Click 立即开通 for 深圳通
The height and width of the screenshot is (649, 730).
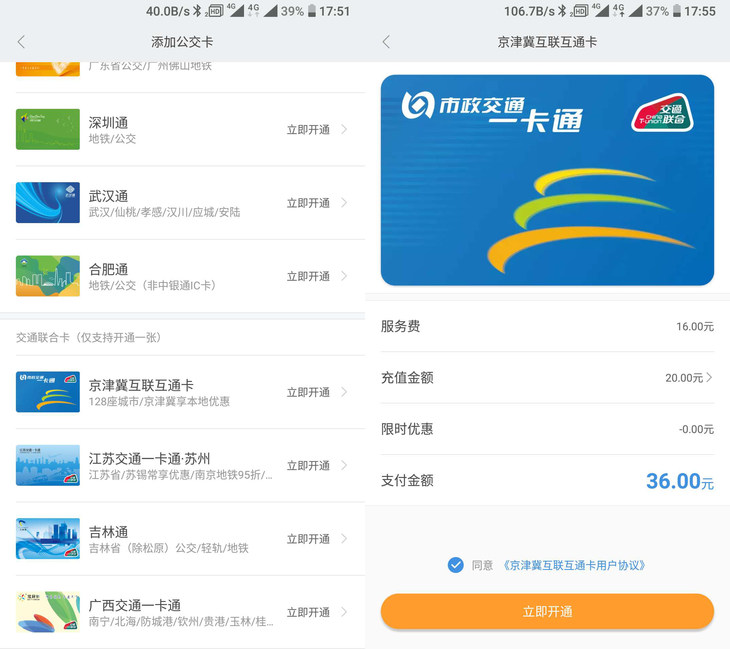pos(308,130)
